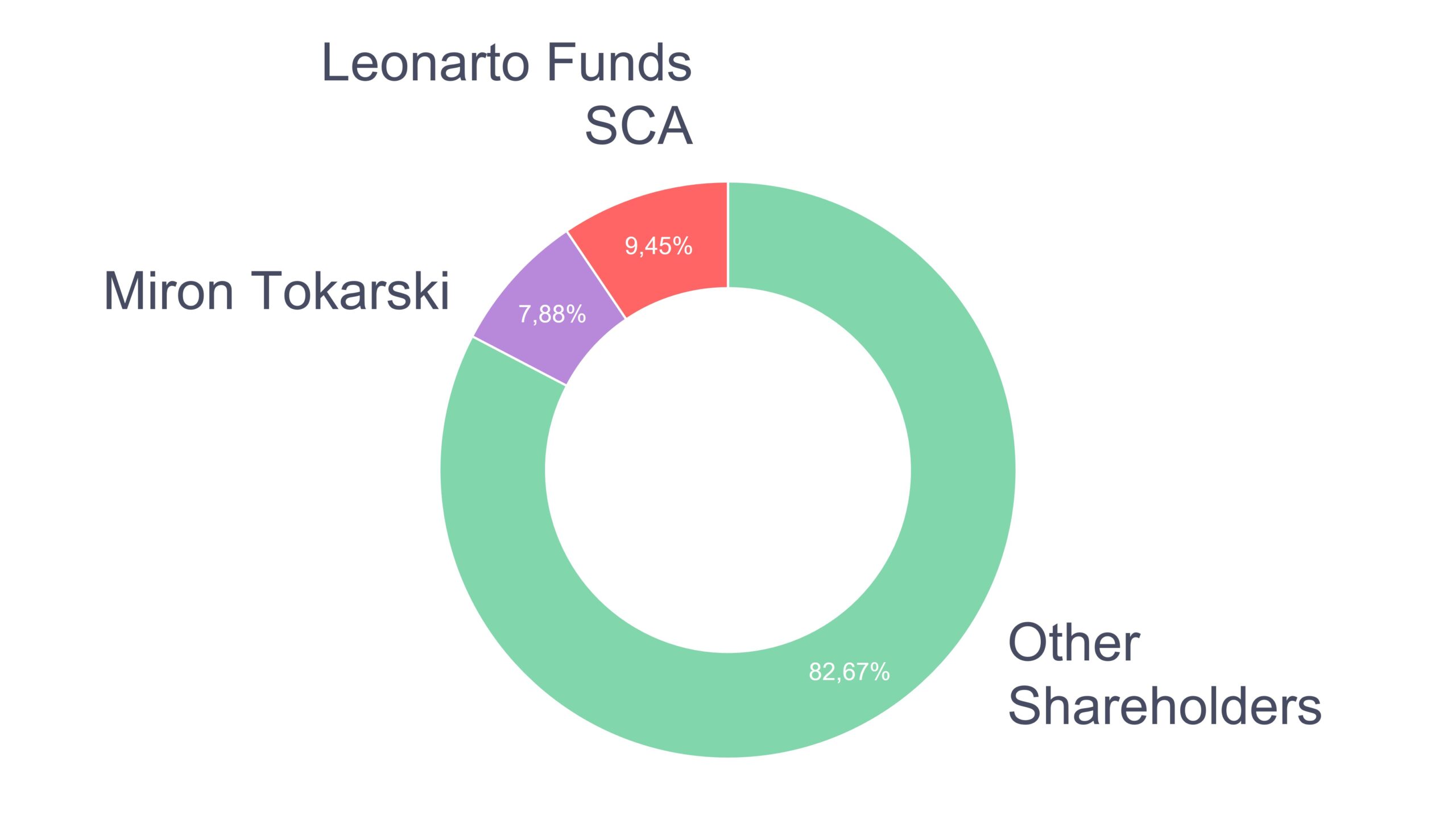This screenshot has height=819, width=1456.
Task: Click the capital "S" of Shareholders
Action: pyautogui.click(x=1025, y=706)
